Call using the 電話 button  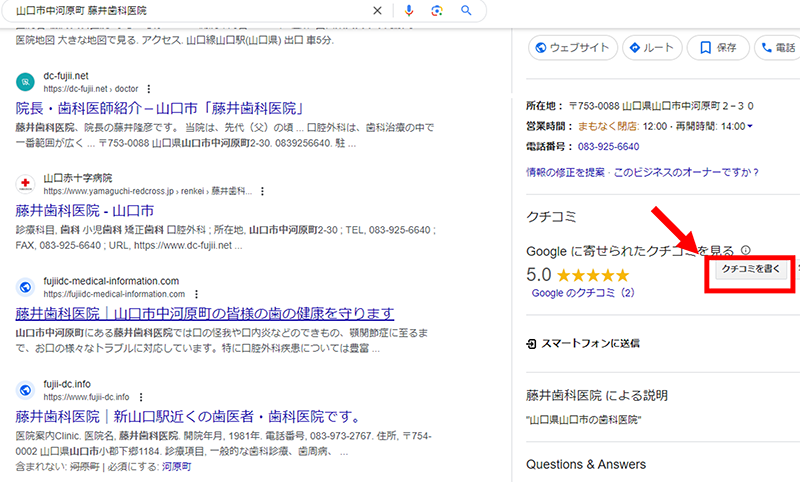(x=778, y=48)
